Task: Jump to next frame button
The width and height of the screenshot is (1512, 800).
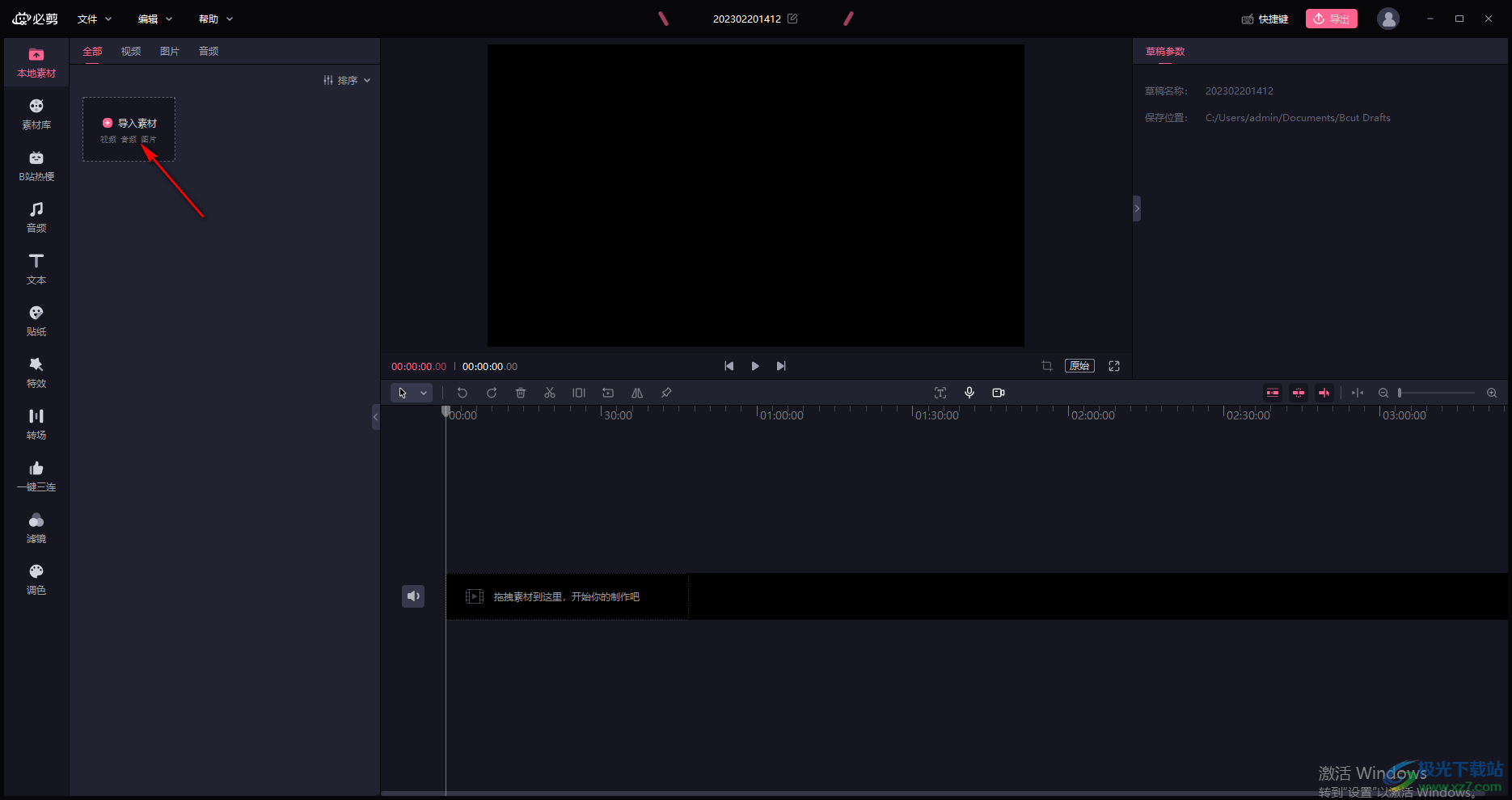Action: point(781,366)
